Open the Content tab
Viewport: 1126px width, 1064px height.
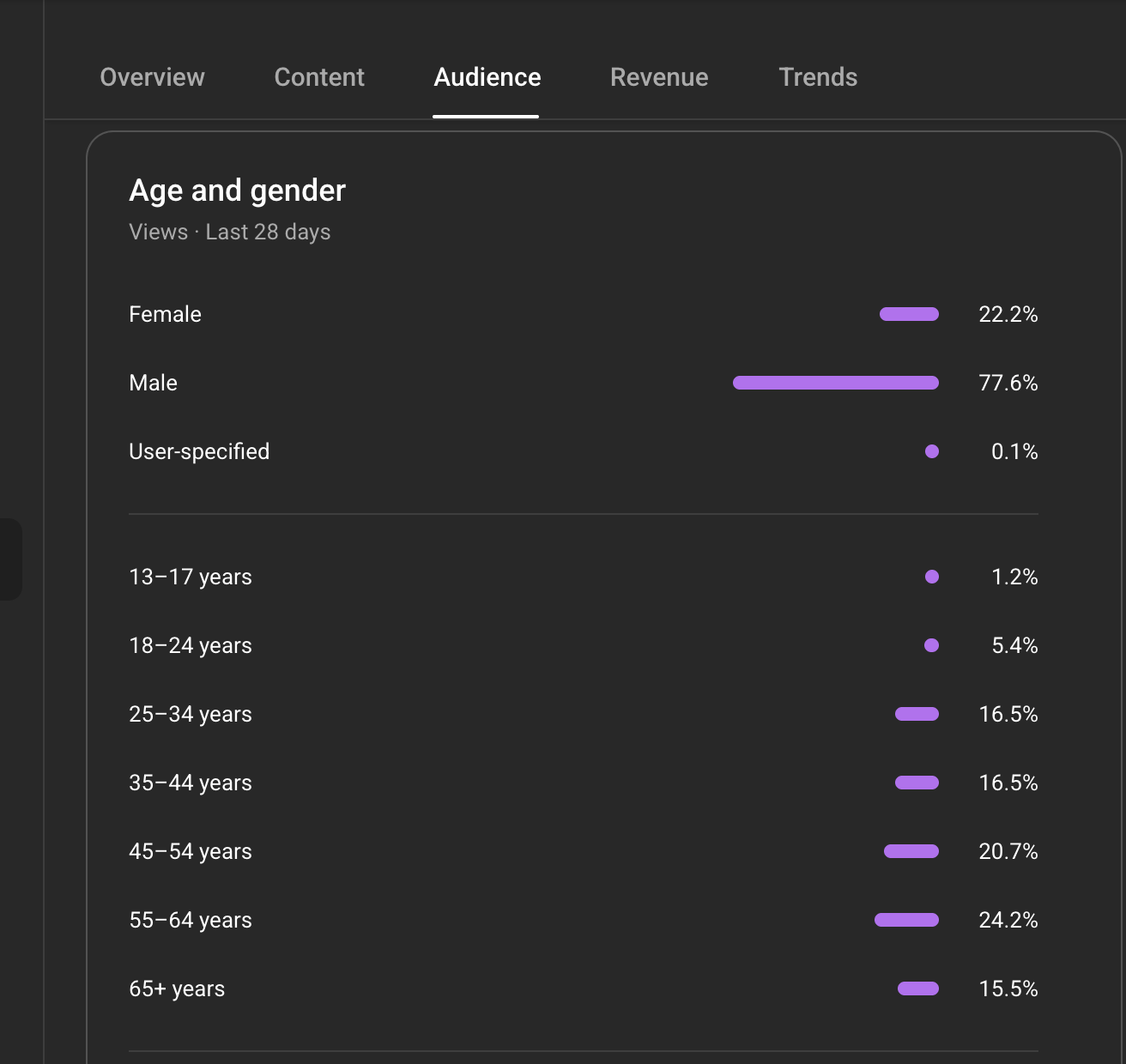319,77
